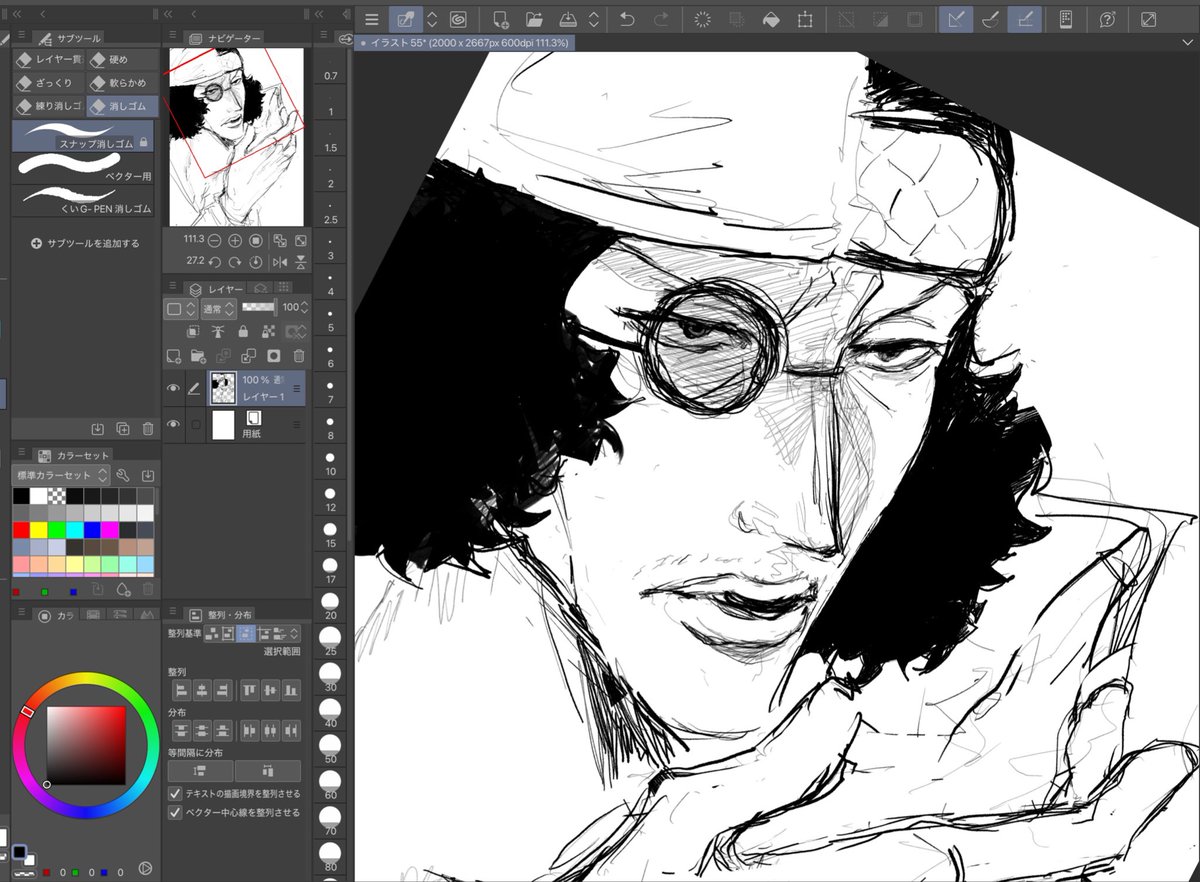Zoom in in Navigator with plus icon
Viewport: 1200px width, 882px height.
pyautogui.click(x=235, y=241)
